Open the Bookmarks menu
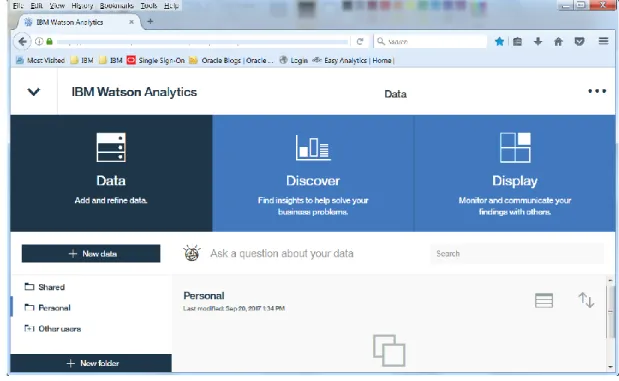 [116, 6]
